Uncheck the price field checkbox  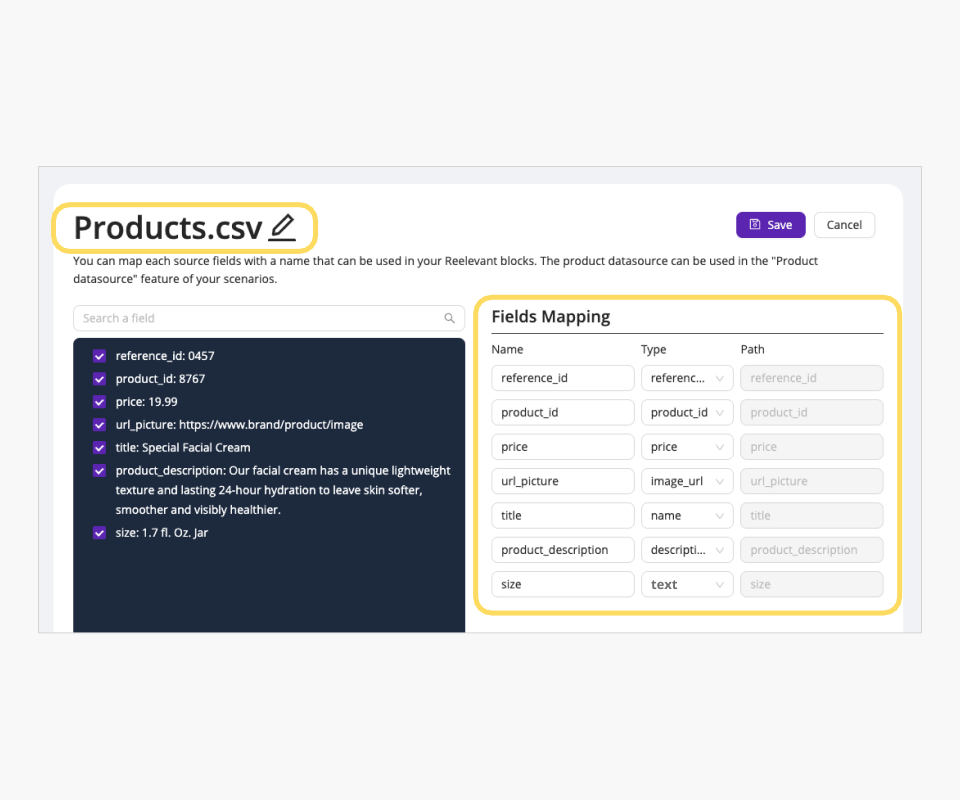click(99, 402)
